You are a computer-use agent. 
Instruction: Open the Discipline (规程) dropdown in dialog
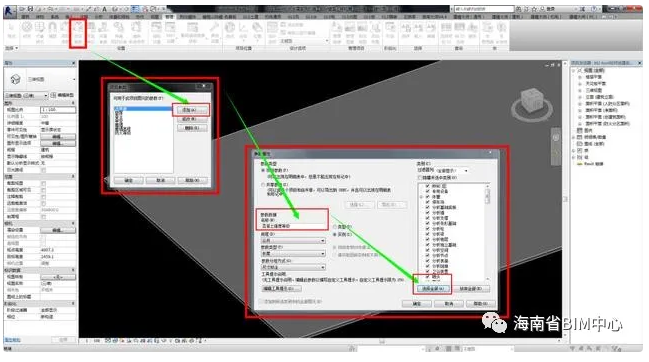[293, 241]
